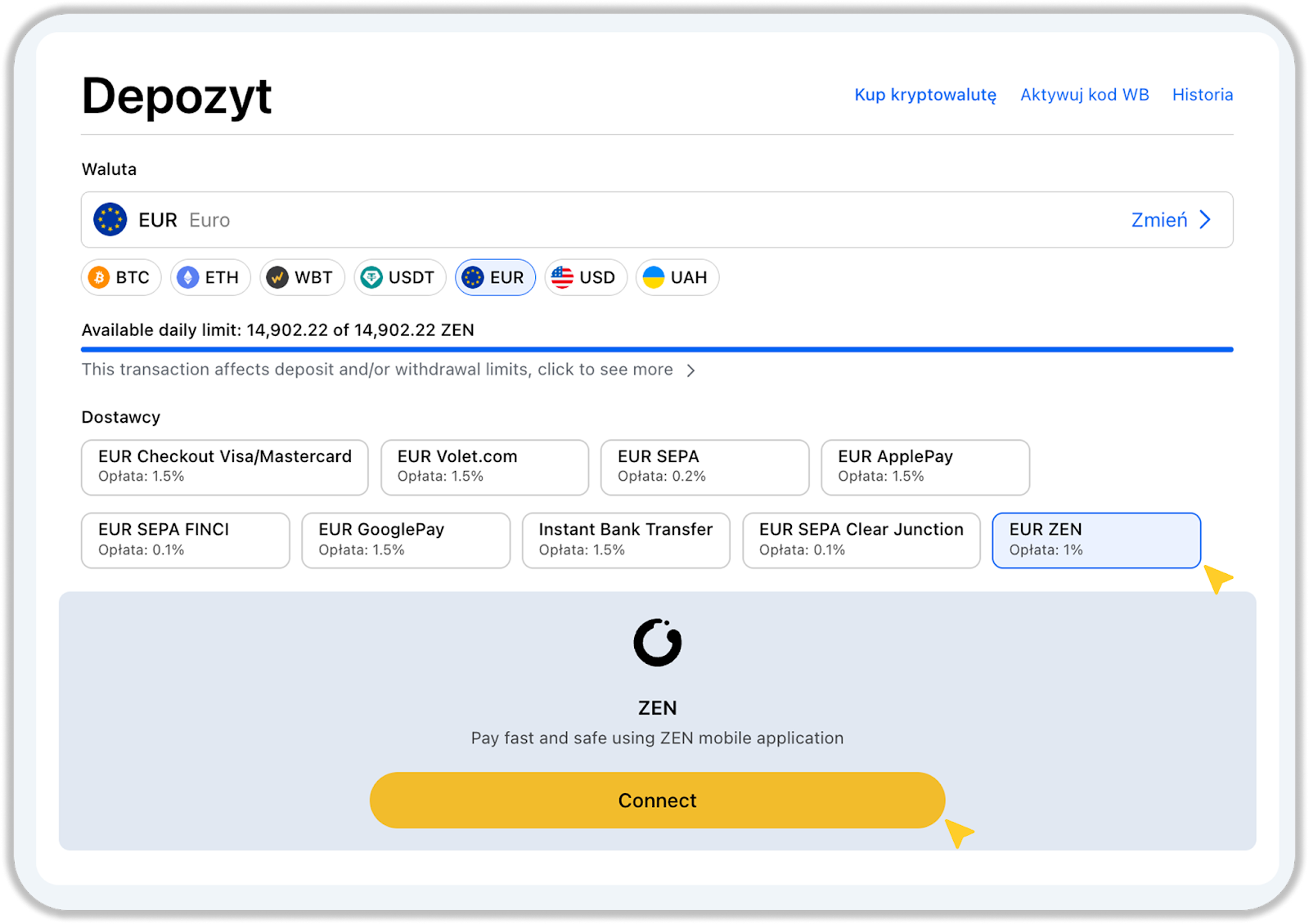Click the Bitcoin coin icon
The height and width of the screenshot is (924, 1309).
click(x=99, y=278)
